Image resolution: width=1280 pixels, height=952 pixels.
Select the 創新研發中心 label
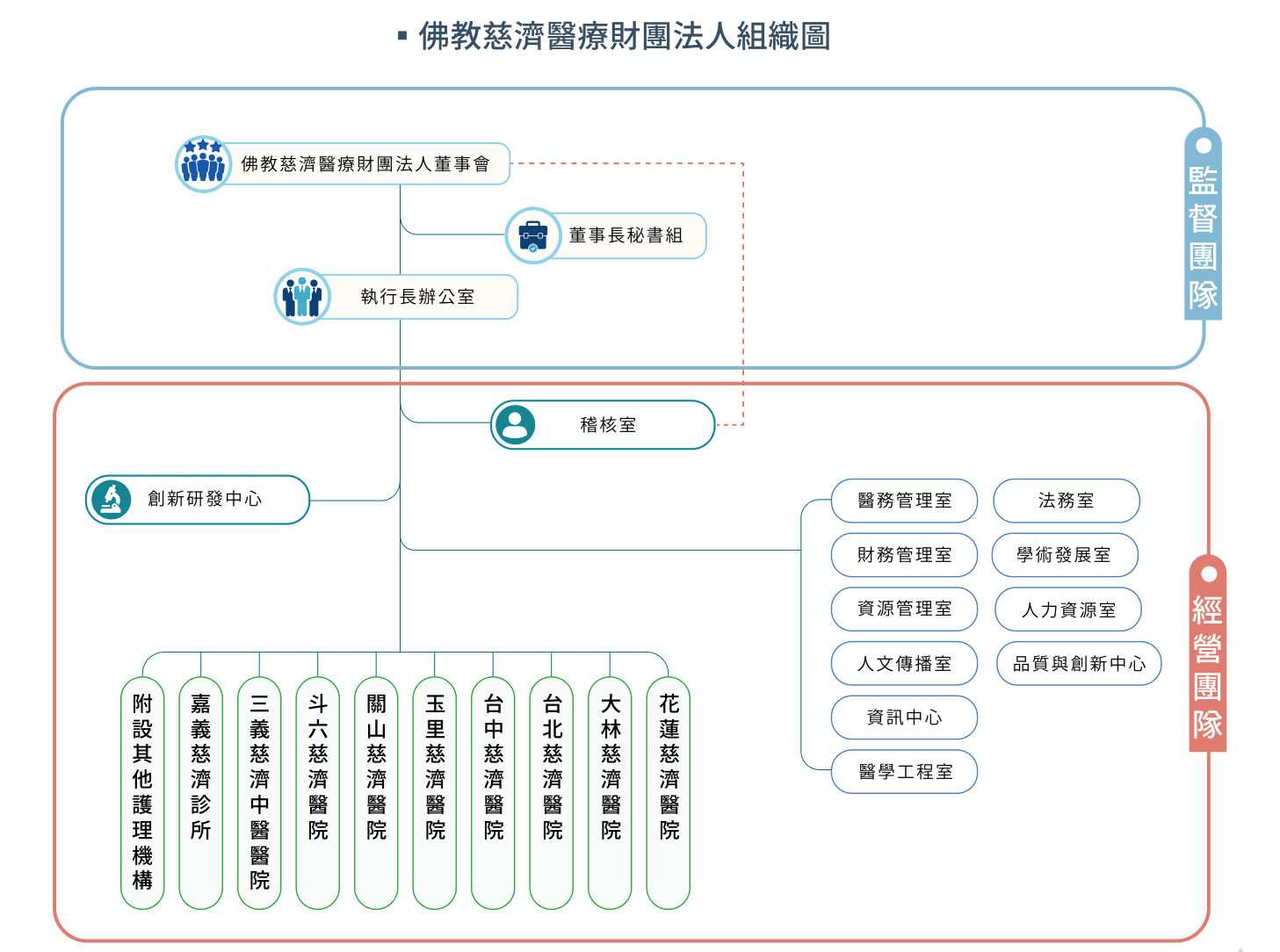pos(205,499)
